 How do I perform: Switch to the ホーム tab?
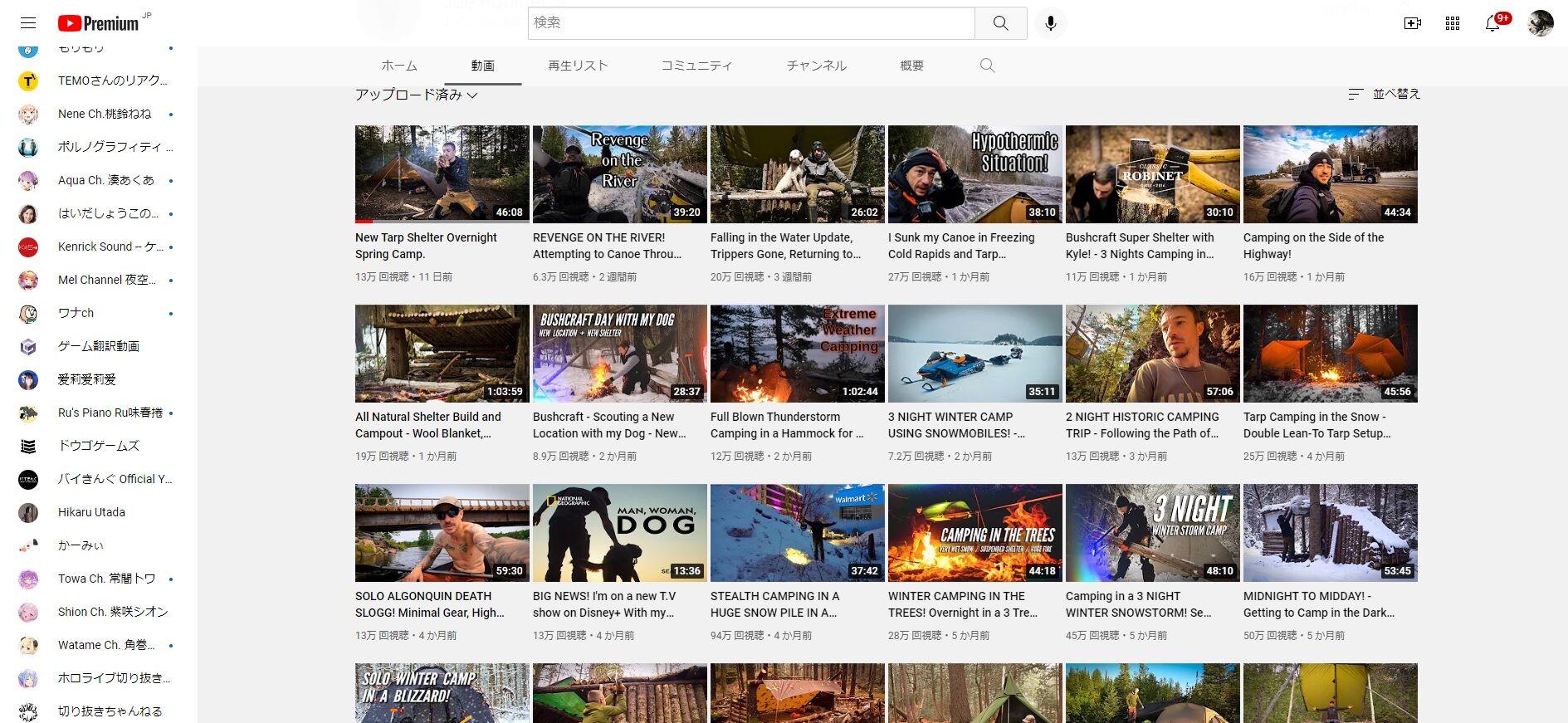click(399, 66)
